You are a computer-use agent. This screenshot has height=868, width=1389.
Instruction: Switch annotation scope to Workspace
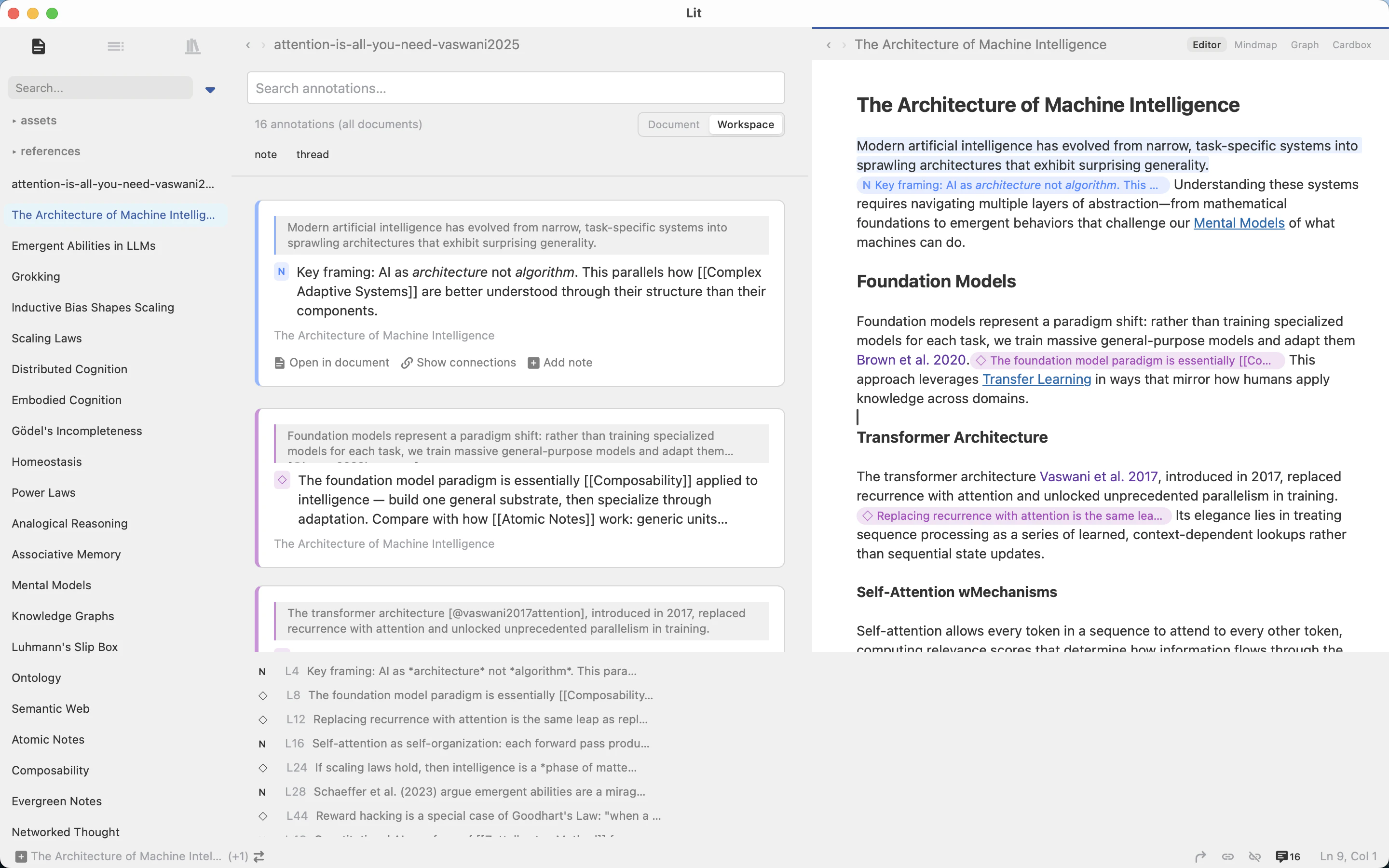746,124
